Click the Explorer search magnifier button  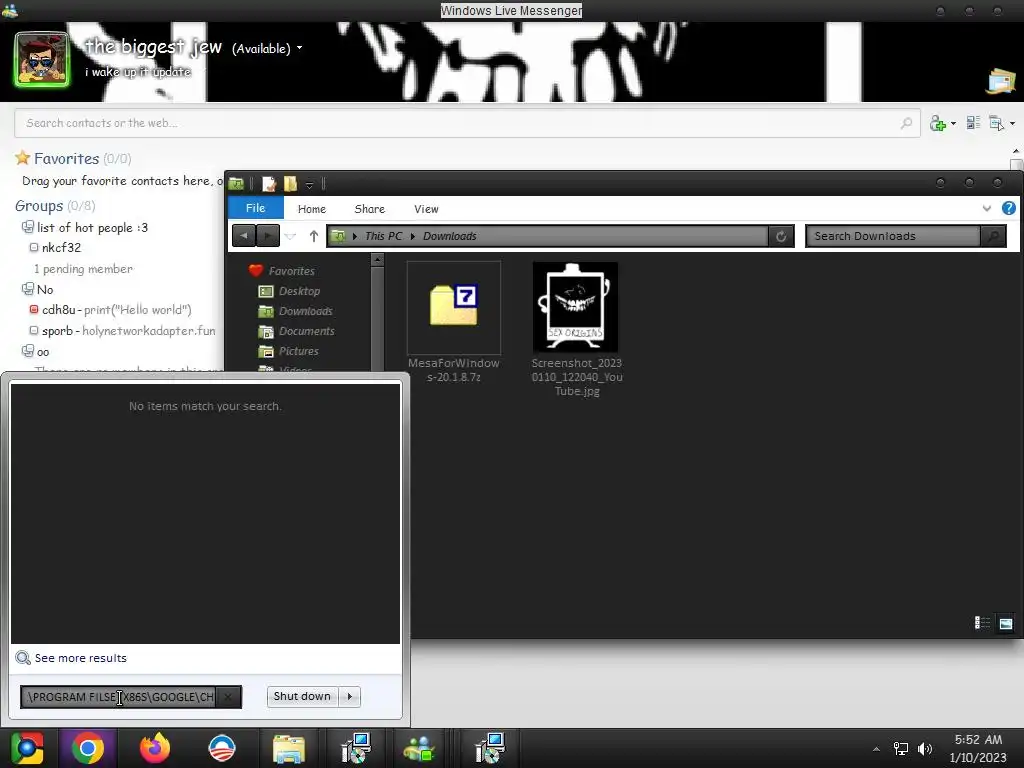[x=993, y=236]
